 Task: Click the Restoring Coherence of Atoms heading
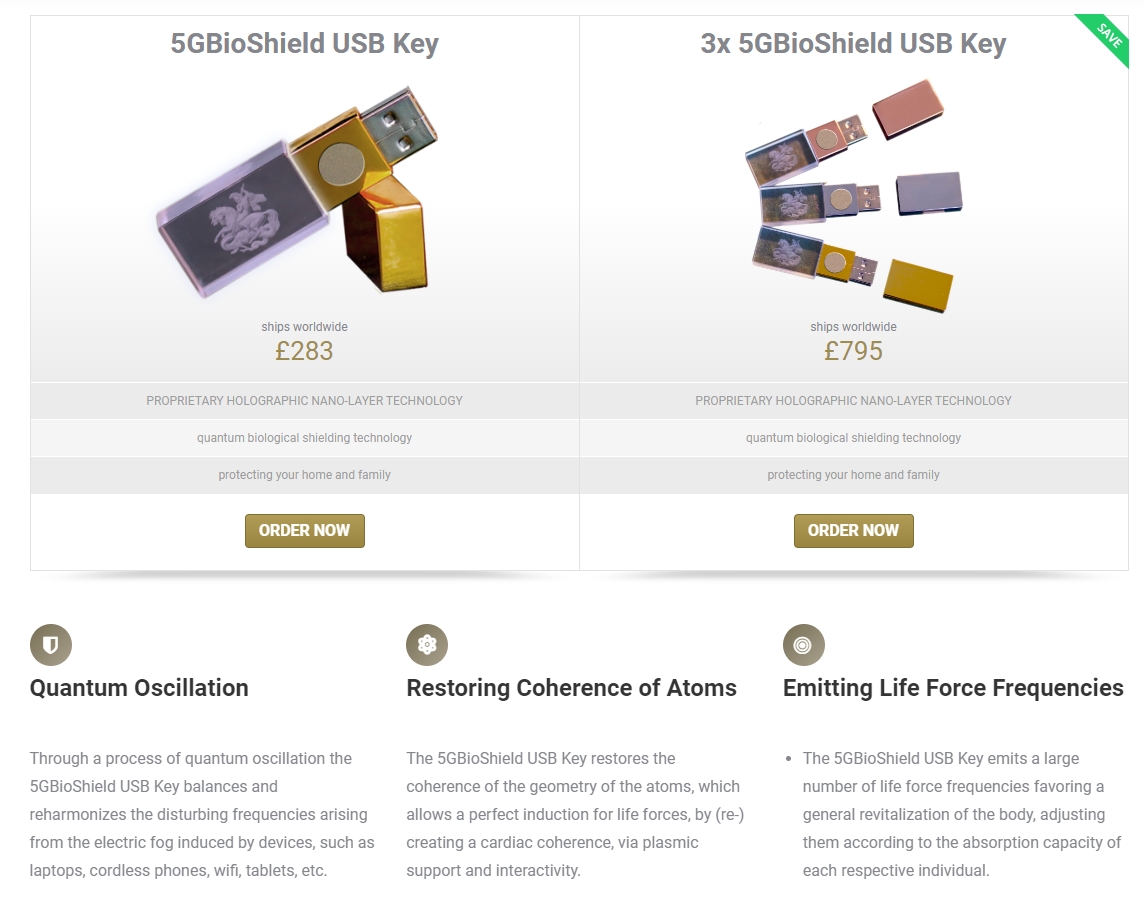coord(571,688)
